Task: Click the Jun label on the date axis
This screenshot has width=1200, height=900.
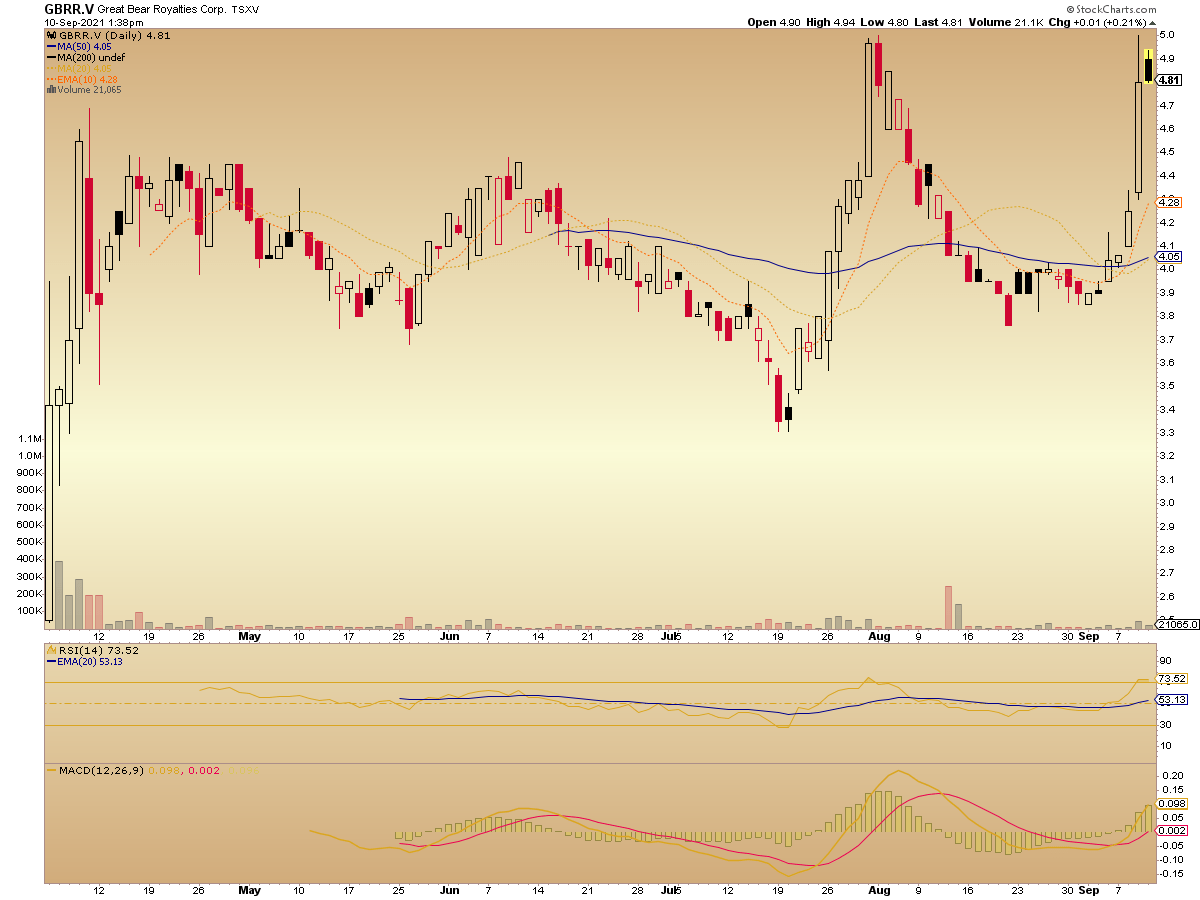Action: (450, 636)
